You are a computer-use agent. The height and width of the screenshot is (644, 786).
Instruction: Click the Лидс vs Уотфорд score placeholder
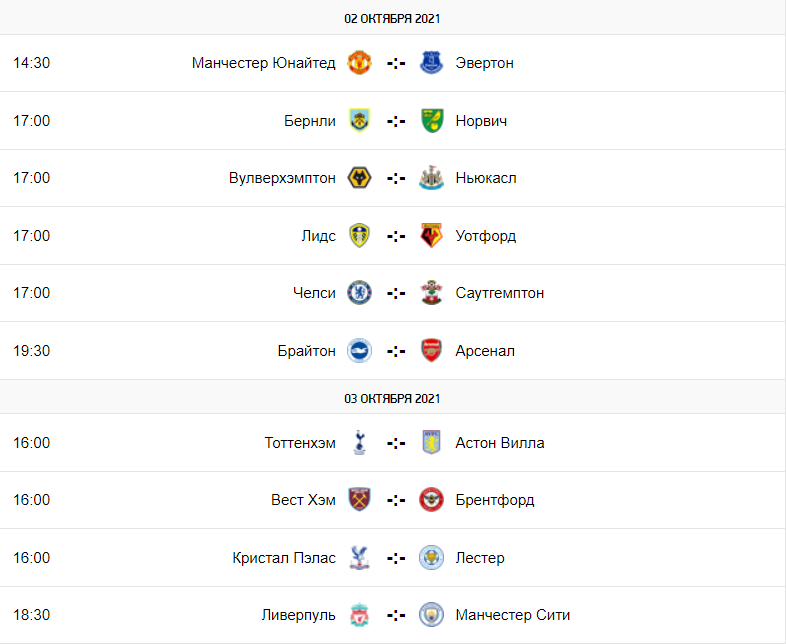tap(396, 236)
